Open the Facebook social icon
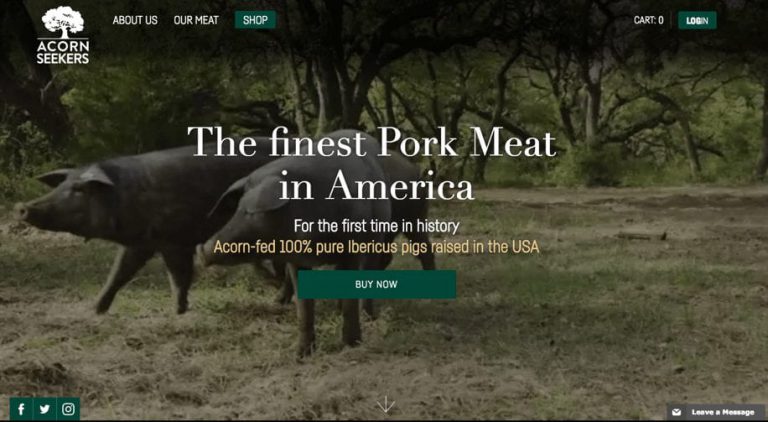The width and height of the screenshot is (768, 422). pyautogui.click(x=21, y=409)
